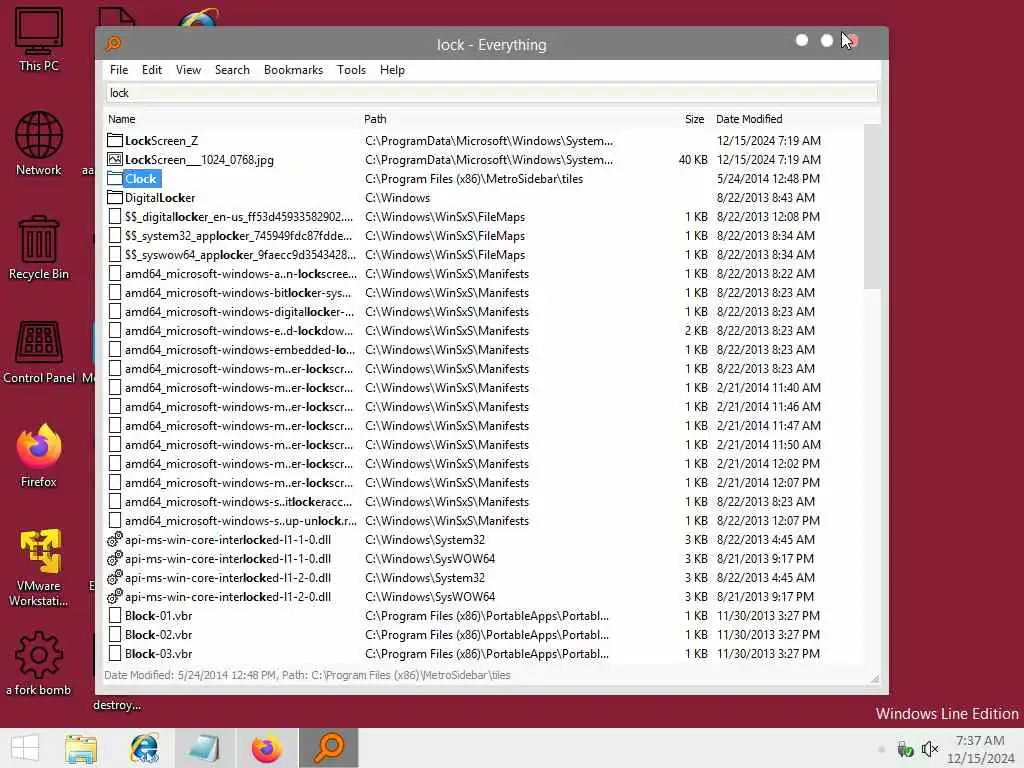Image resolution: width=1024 pixels, height=768 pixels.
Task: Select the LockScreen_Z folder icon
Action: tap(115, 140)
